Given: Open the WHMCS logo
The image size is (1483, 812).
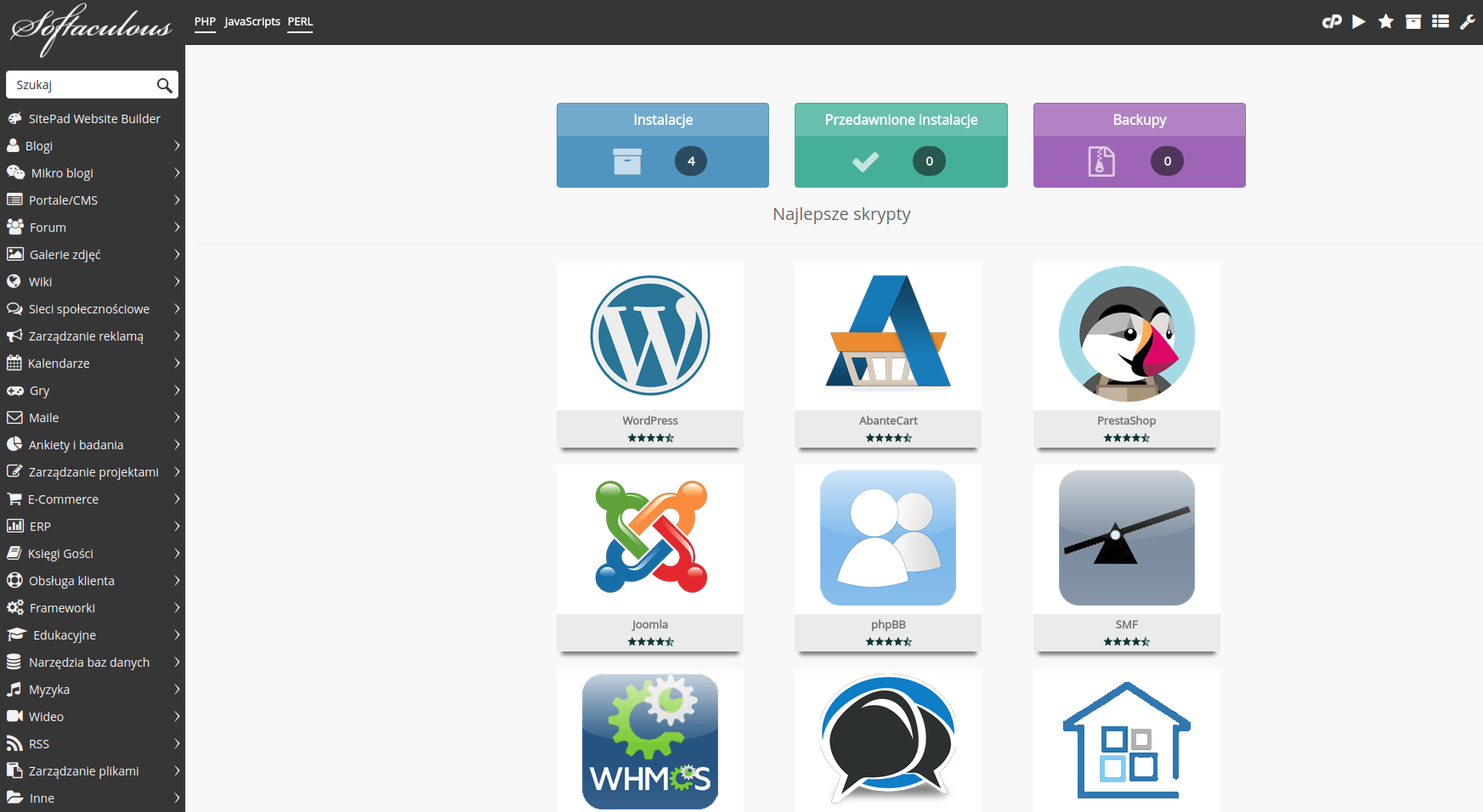Looking at the screenshot, I should click(x=650, y=742).
